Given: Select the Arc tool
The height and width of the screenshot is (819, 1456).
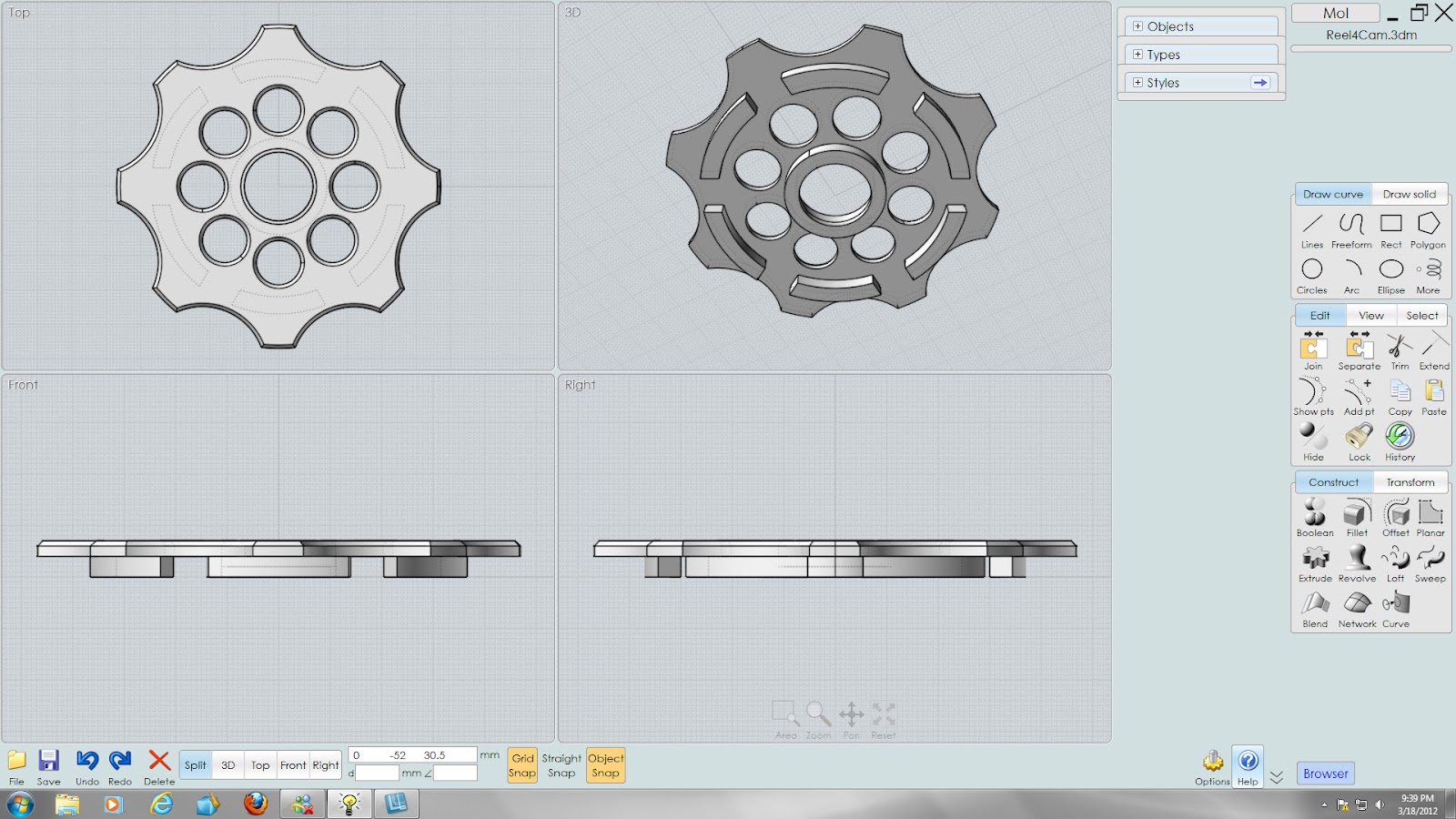Looking at the screenshot, I should [1352, 276].
